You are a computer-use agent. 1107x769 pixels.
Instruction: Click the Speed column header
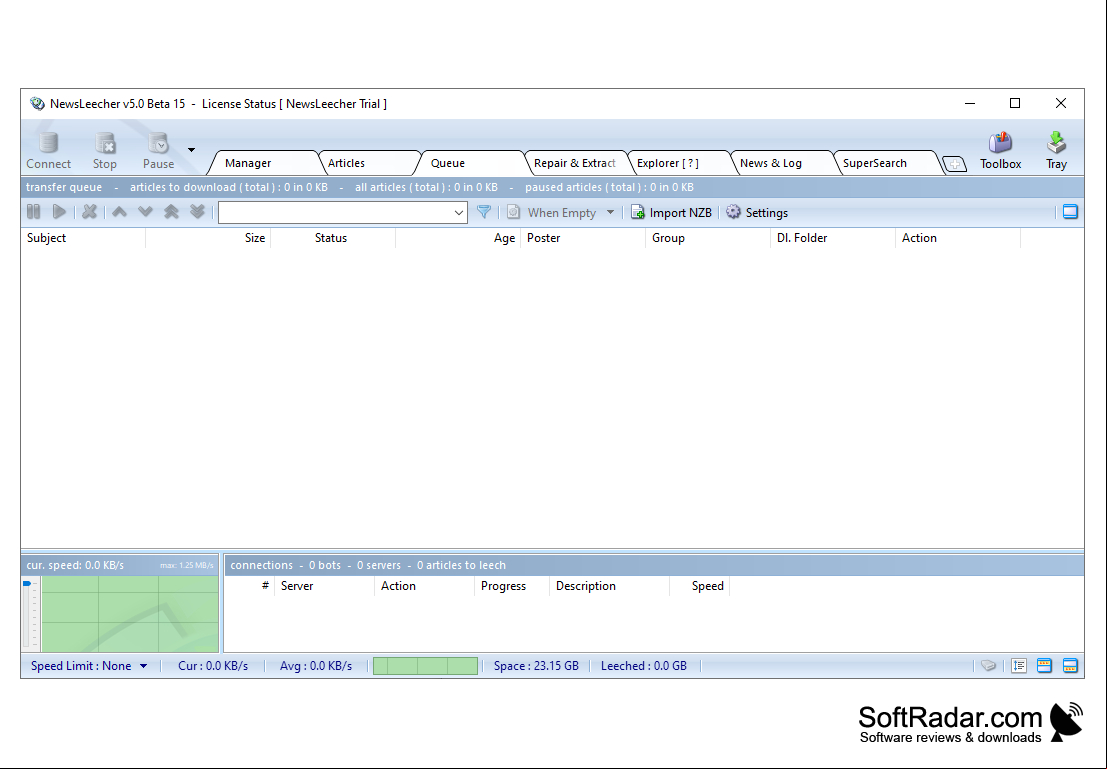pos(700,586)
